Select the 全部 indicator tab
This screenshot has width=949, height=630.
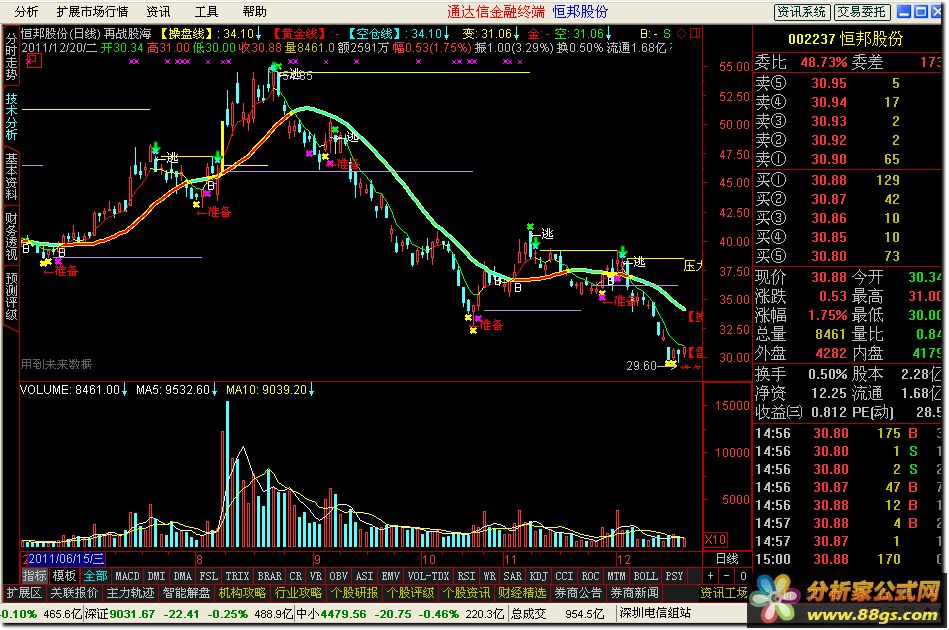95,576
